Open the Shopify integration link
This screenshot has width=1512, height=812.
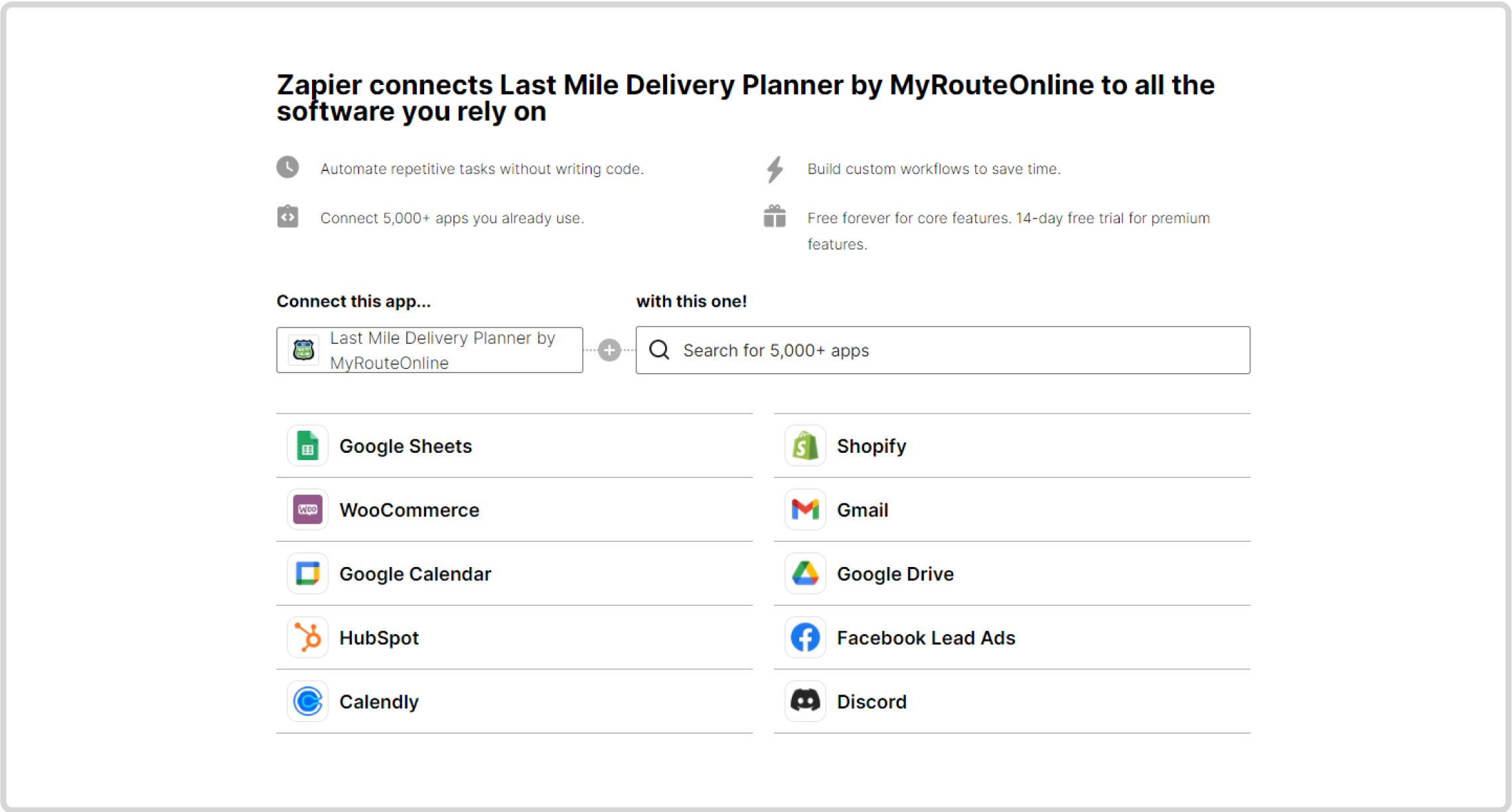[x=1012, y=446]
